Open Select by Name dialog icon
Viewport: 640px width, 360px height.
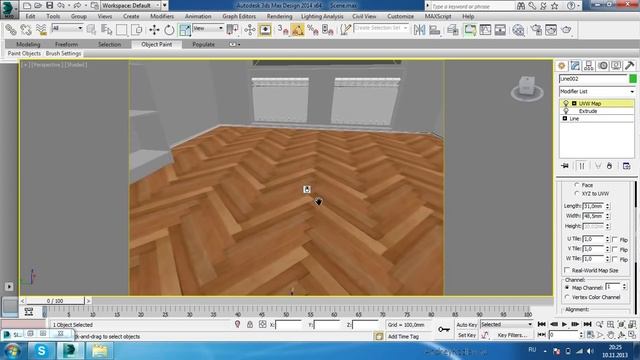(106, 30)
